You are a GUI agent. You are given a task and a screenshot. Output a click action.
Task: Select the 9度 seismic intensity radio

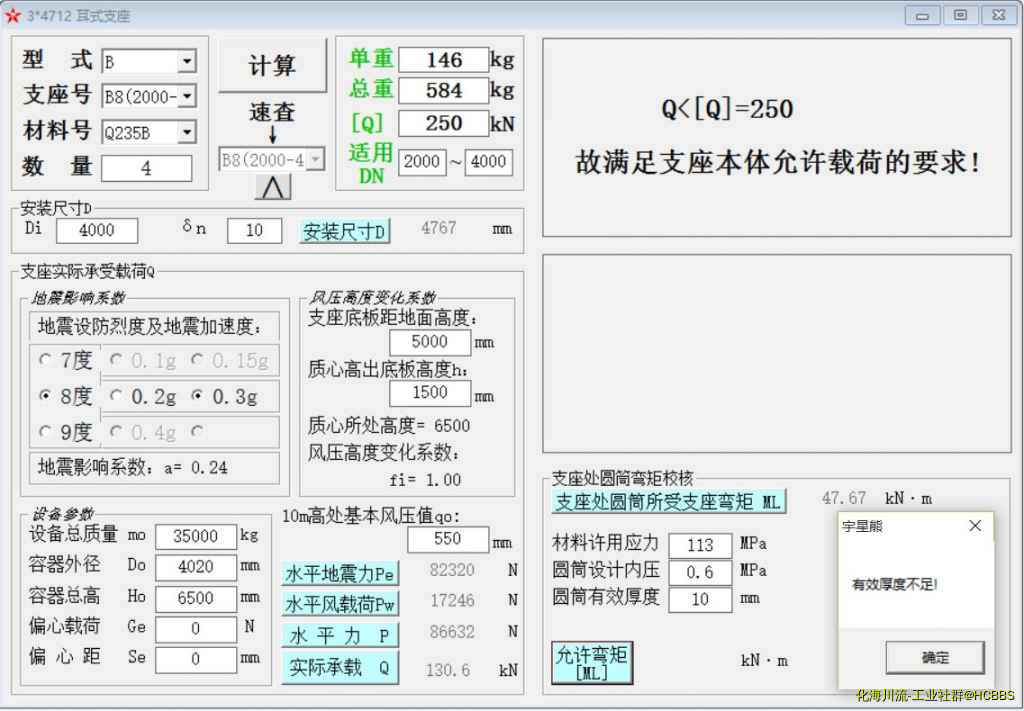tap(45, 432)
